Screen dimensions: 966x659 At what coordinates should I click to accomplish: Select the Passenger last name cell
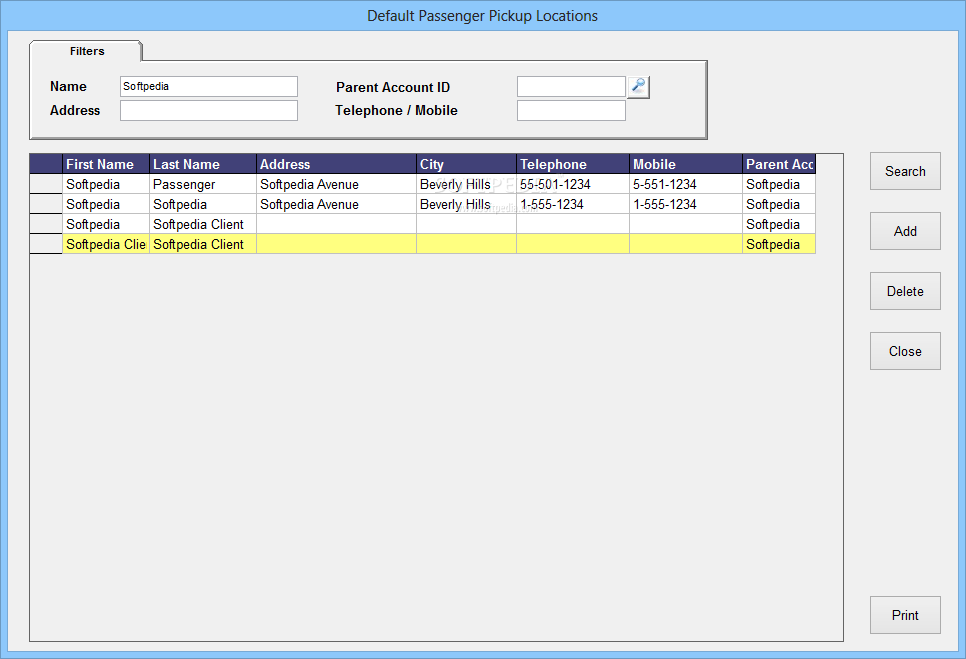[x=203, y=184]
